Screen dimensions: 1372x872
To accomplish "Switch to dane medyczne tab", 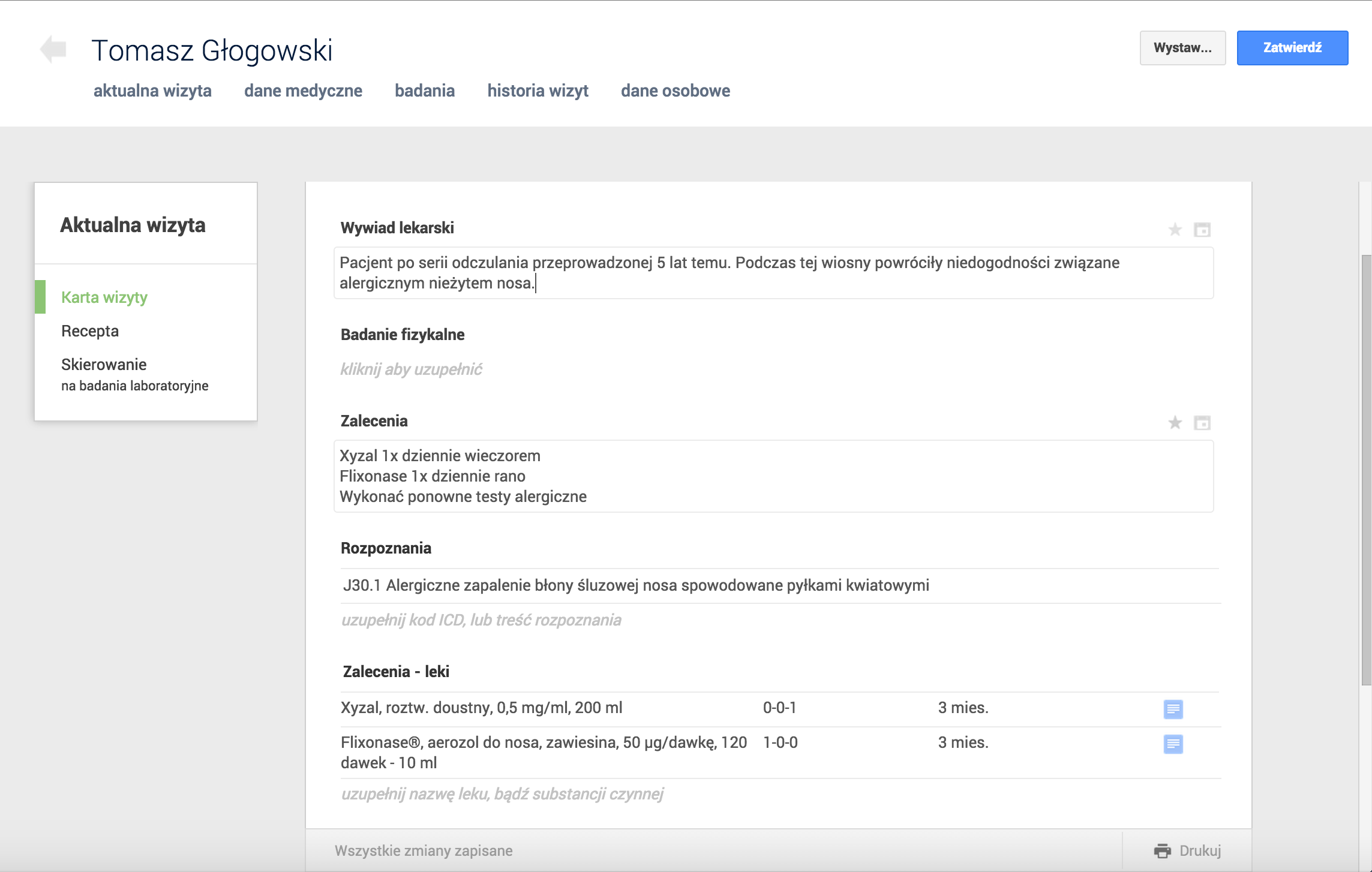I will click(x=303, y=91).
